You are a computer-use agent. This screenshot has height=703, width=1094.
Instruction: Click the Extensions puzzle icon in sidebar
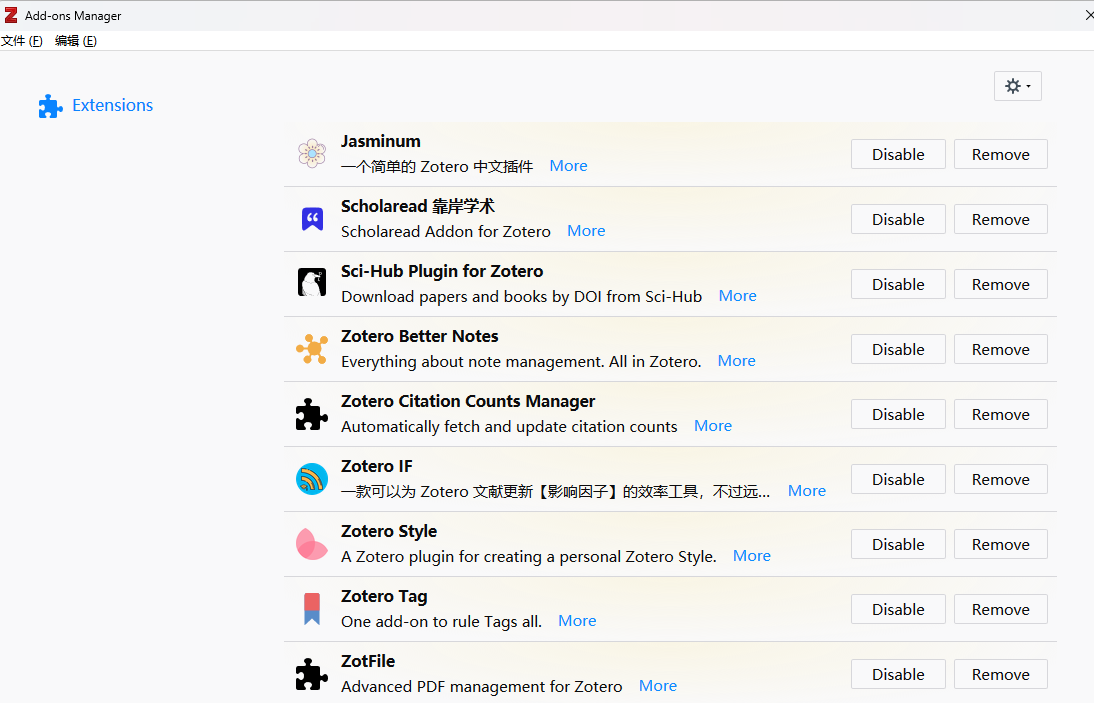click(x=50, y=106)
